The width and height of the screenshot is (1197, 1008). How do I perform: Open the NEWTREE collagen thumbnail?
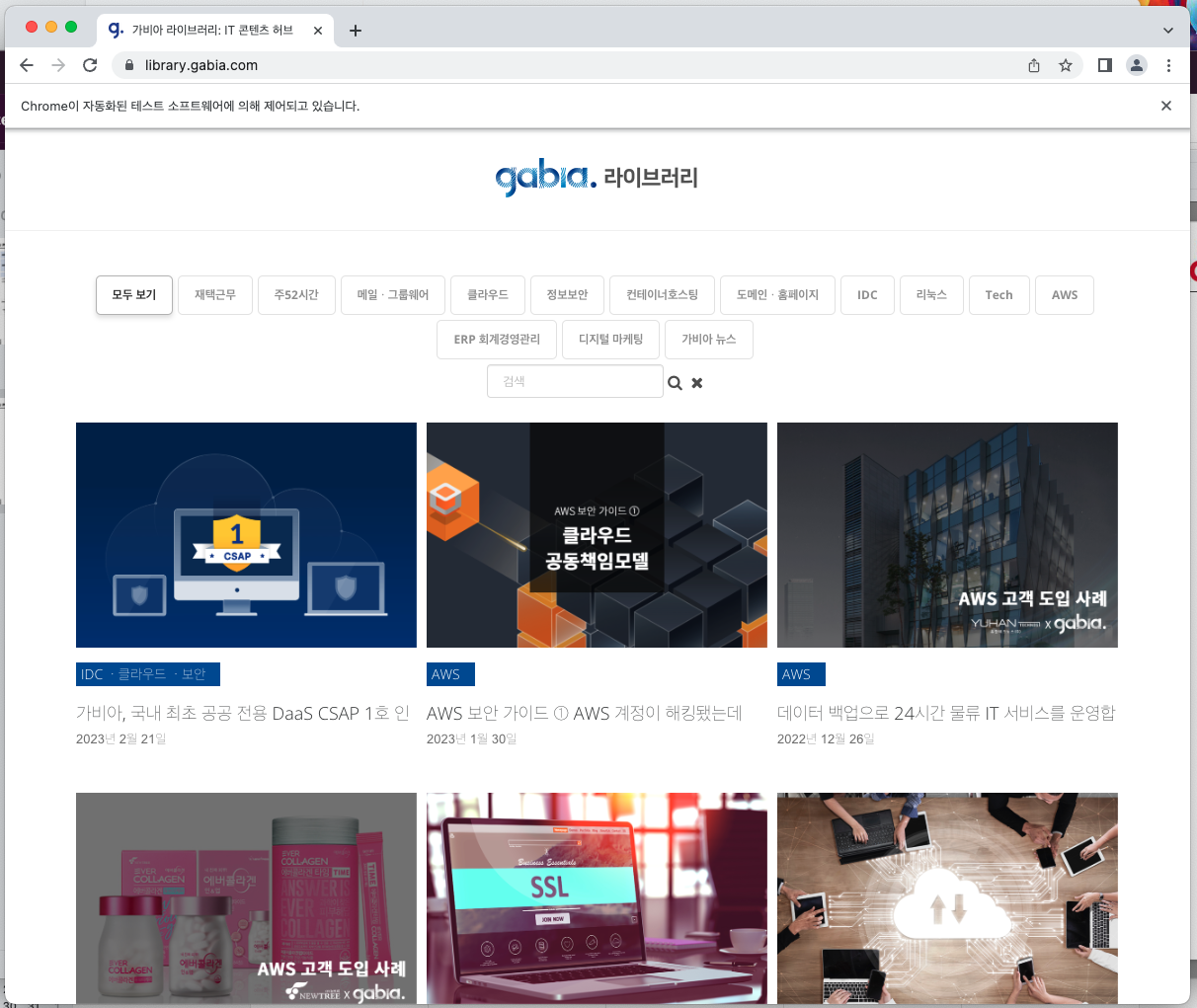246,898
